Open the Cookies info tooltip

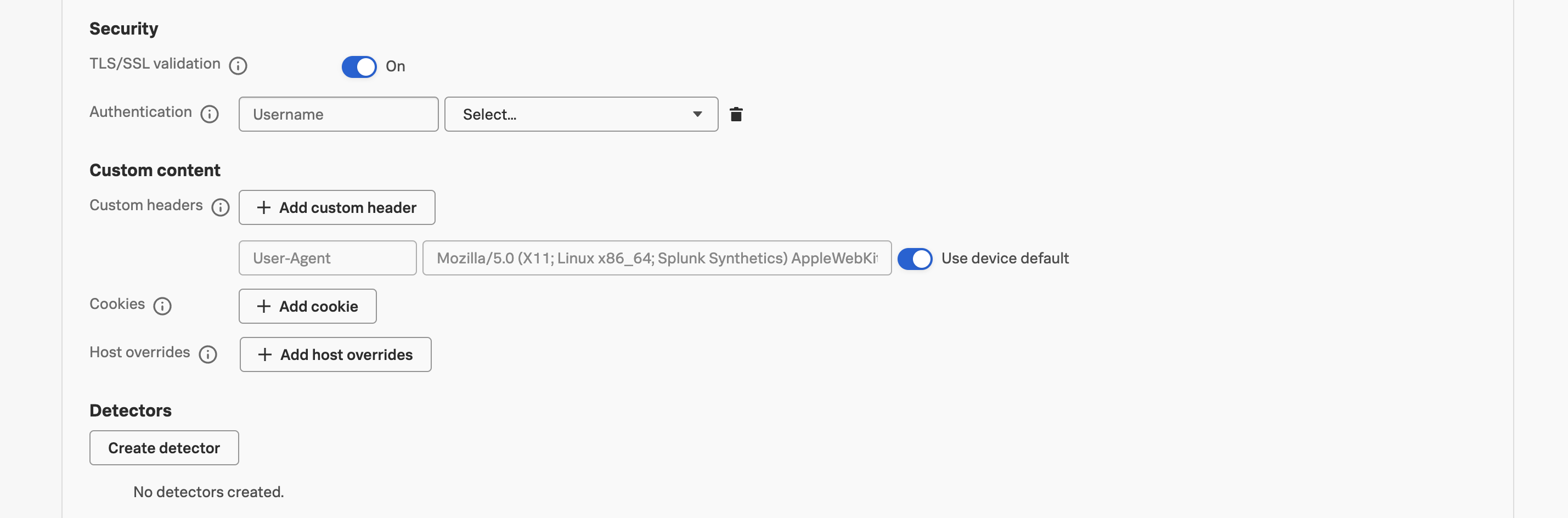coord(162,306)
